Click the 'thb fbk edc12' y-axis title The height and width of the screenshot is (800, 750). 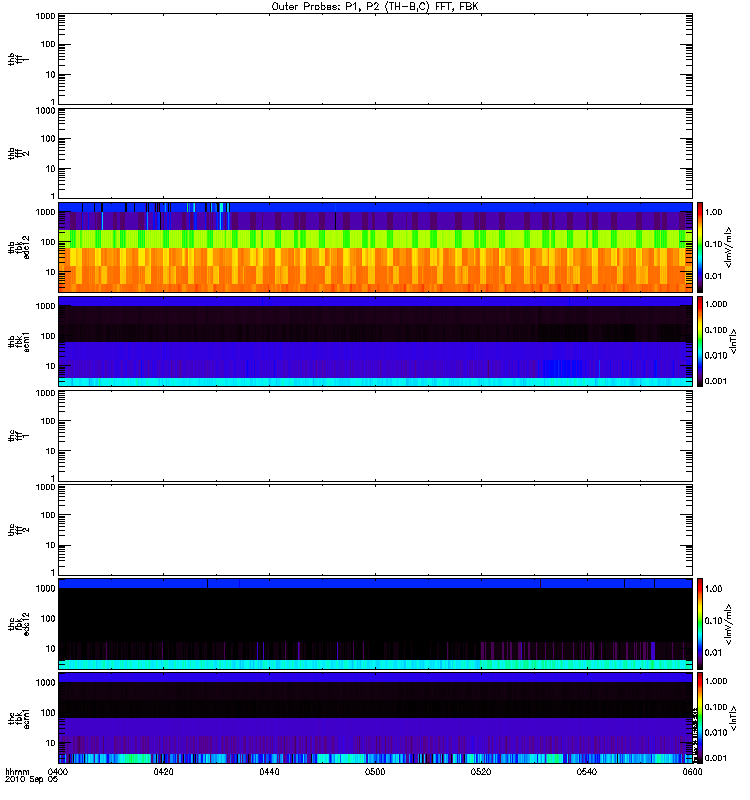tap(19, 247)
